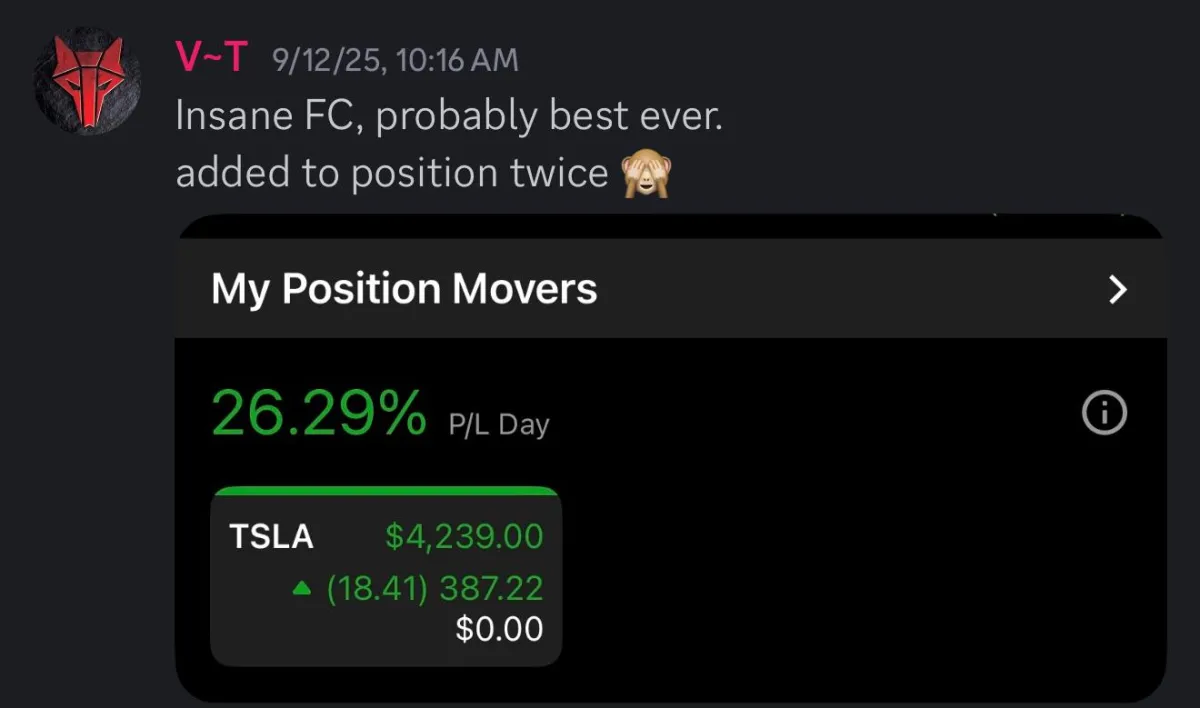Viewport: 1200px width, 708px height.
Task: Click the "Insane FC, probably best ever." message
Action: click(x=448, y=118)
